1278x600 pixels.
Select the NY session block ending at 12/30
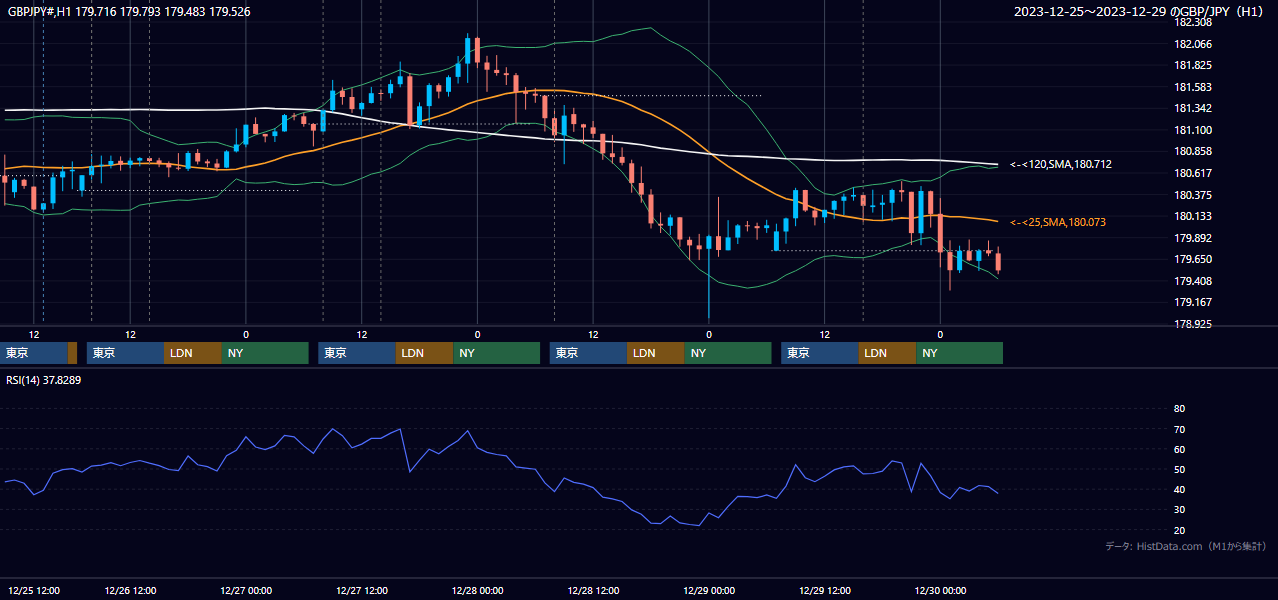959,353
